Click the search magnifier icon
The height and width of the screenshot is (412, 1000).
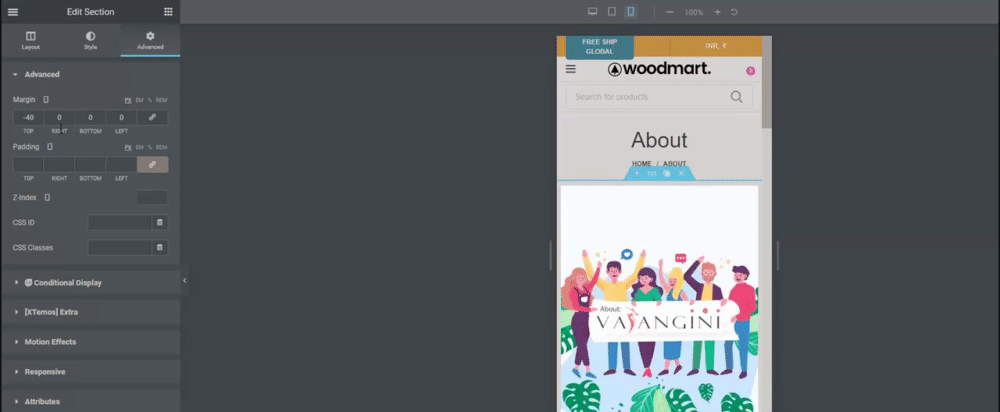click(737, 97)
